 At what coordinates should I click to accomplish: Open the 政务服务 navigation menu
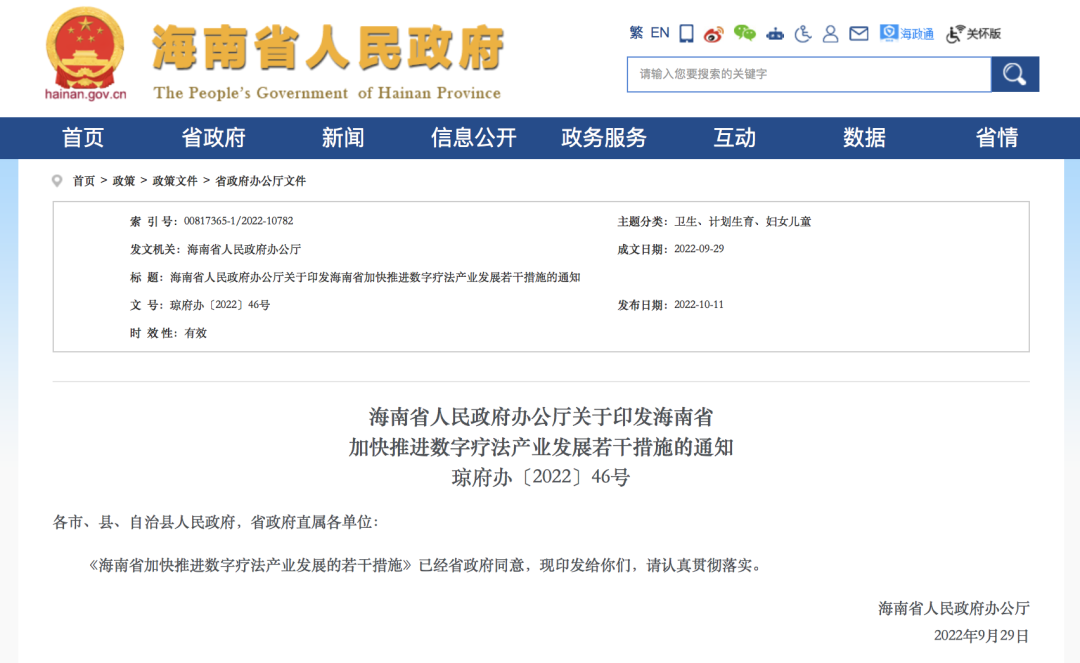[603, 138]
